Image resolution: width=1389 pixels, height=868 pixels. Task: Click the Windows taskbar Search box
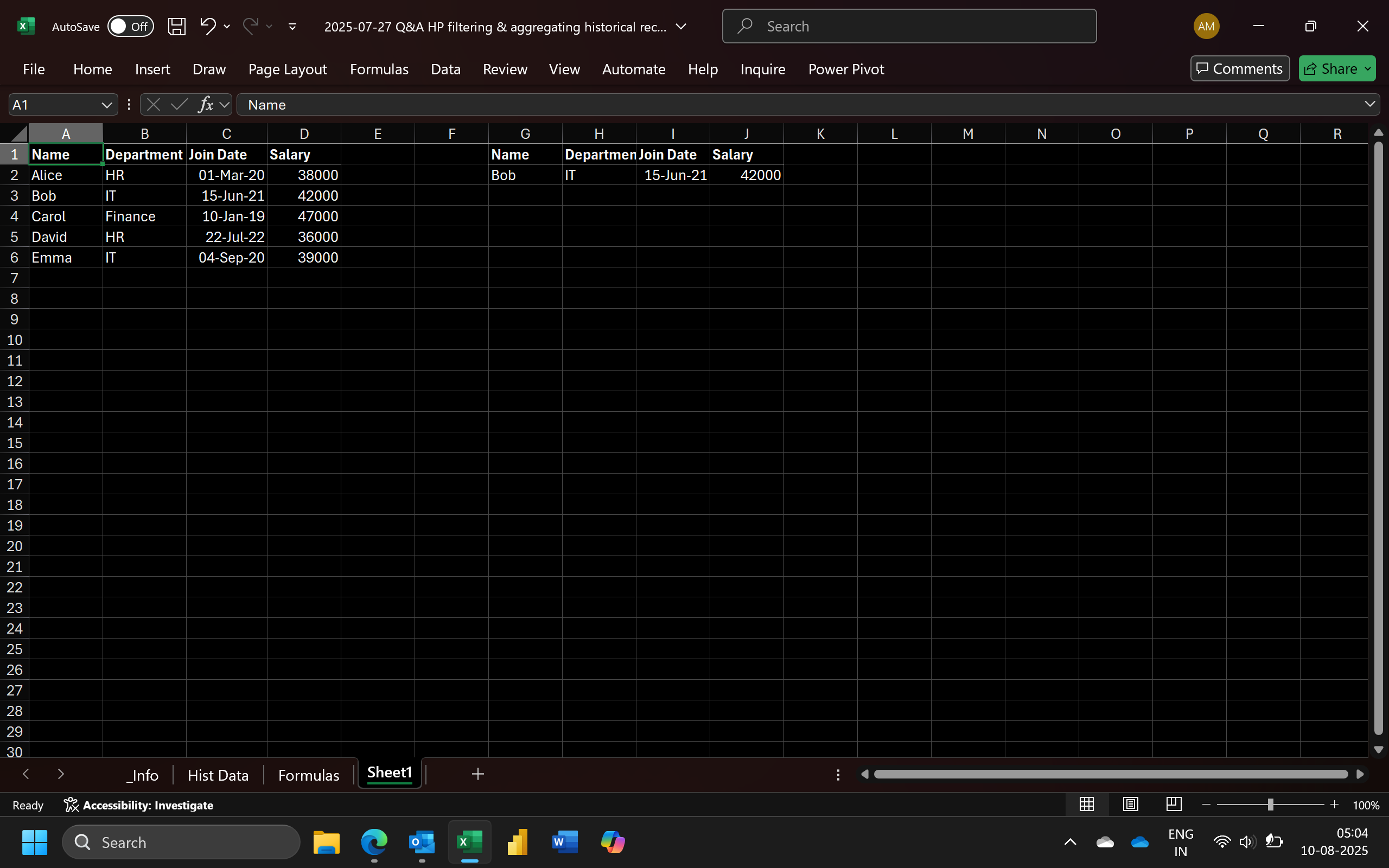[181, 842]
